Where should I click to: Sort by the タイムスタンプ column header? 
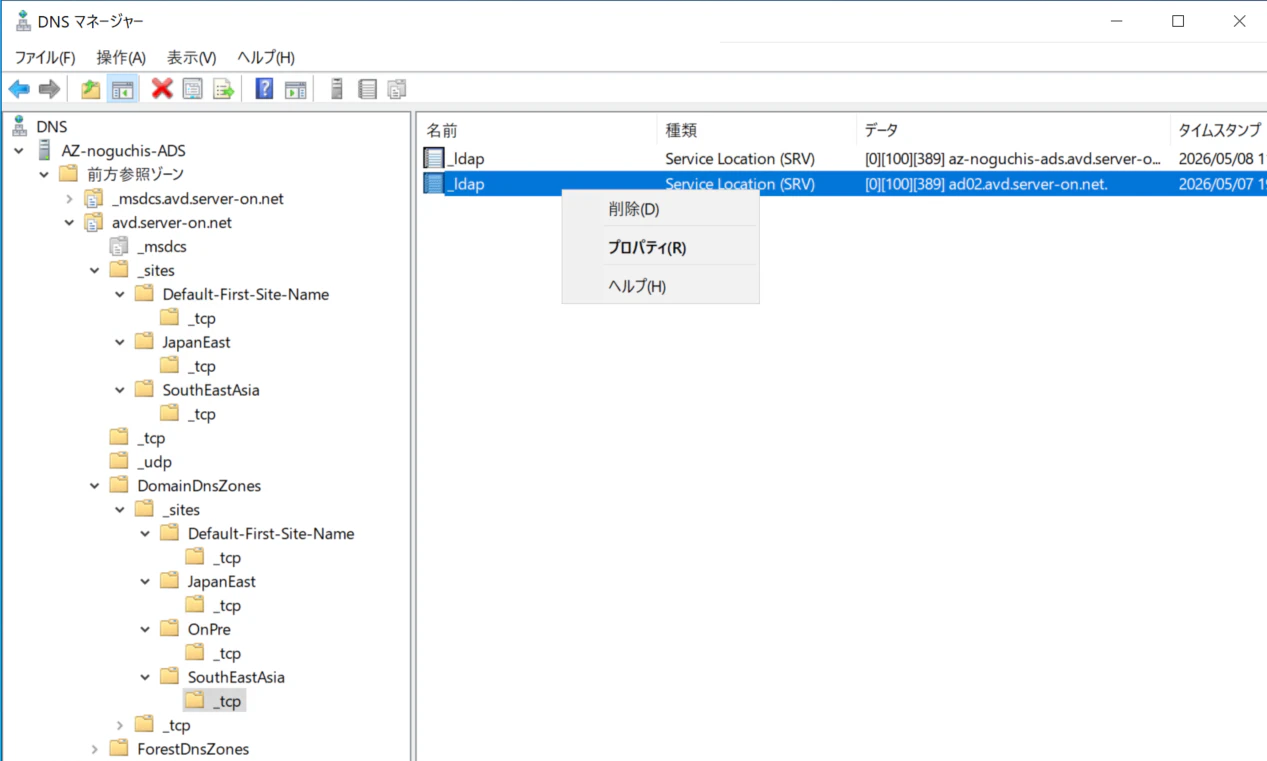pos(1218,130)
